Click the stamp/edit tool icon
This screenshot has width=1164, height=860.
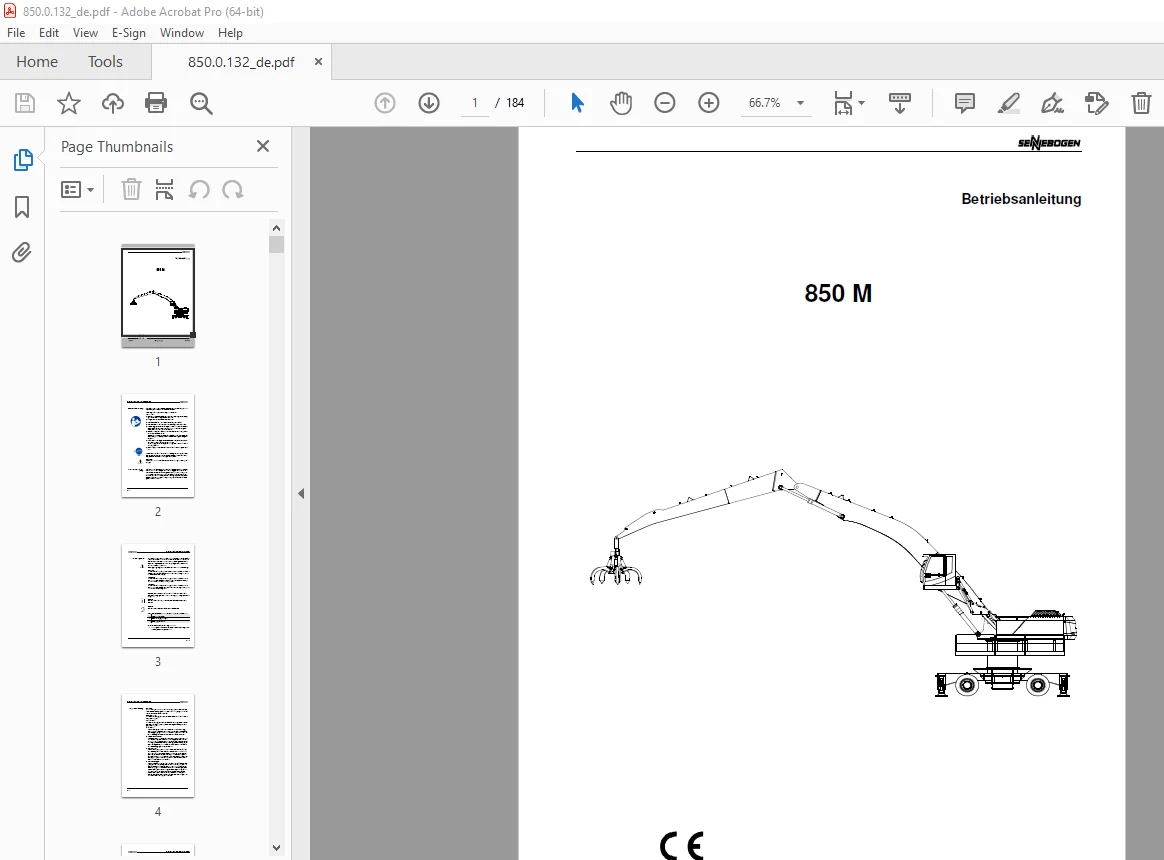click(x=1096, y=103)
